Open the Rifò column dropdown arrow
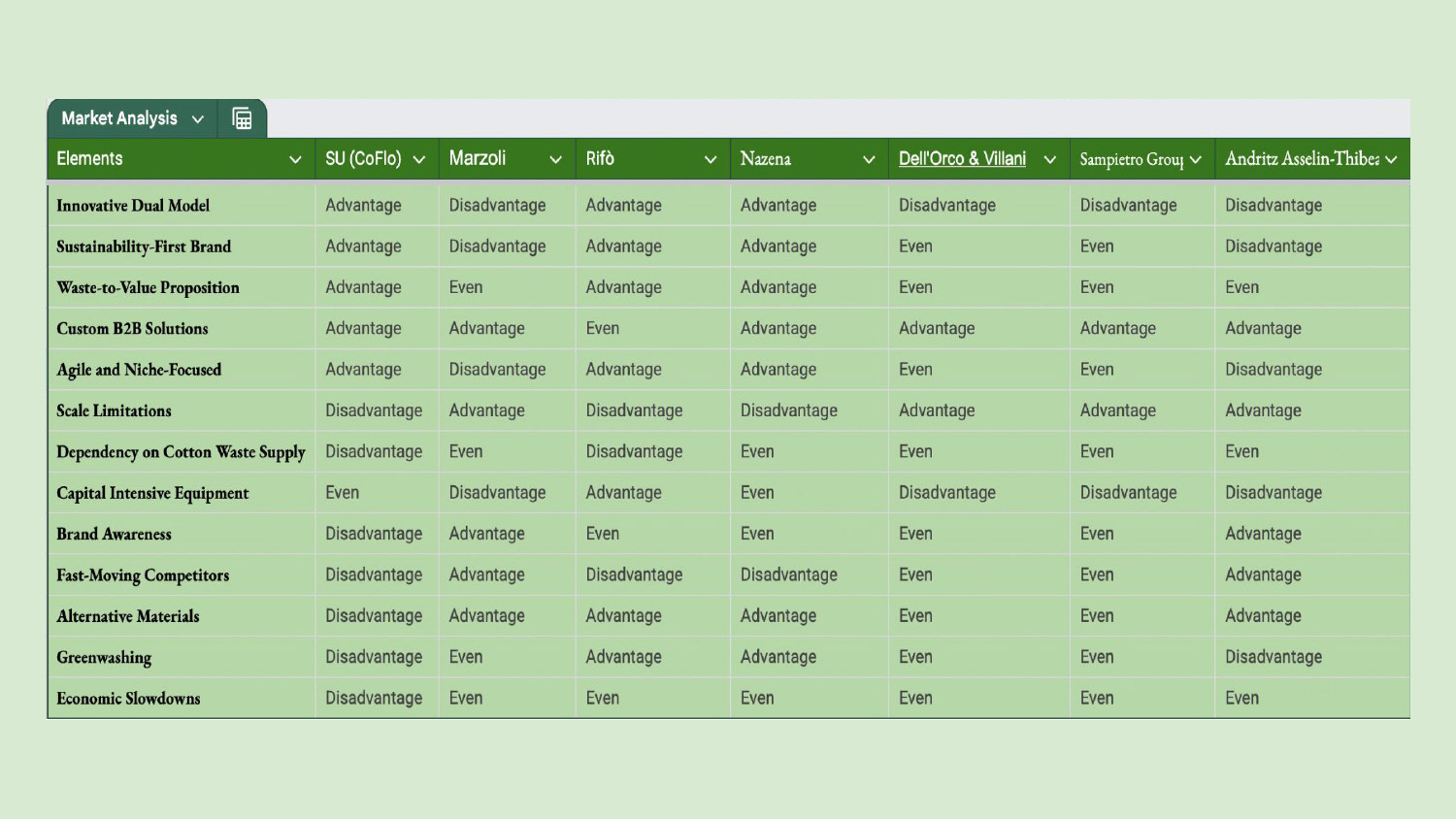This screenshot has height=819, width=1456. tap(711, 159)
